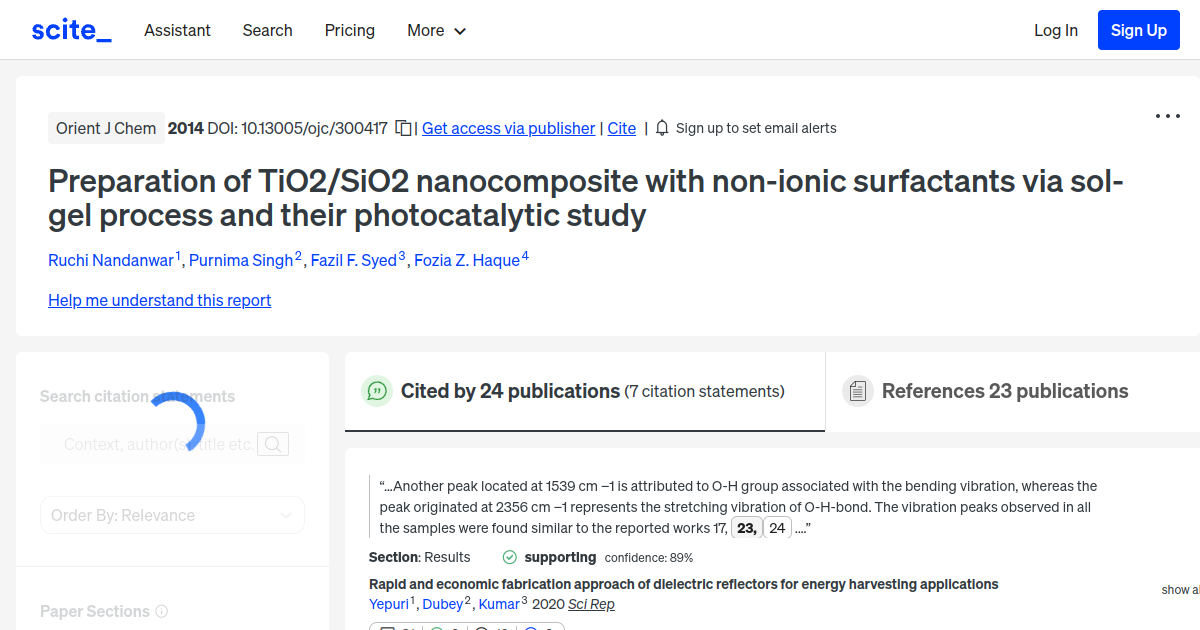1200x630 pixels.
Task: Click the bell icon to set email alerts
Action: coord(661,128)
